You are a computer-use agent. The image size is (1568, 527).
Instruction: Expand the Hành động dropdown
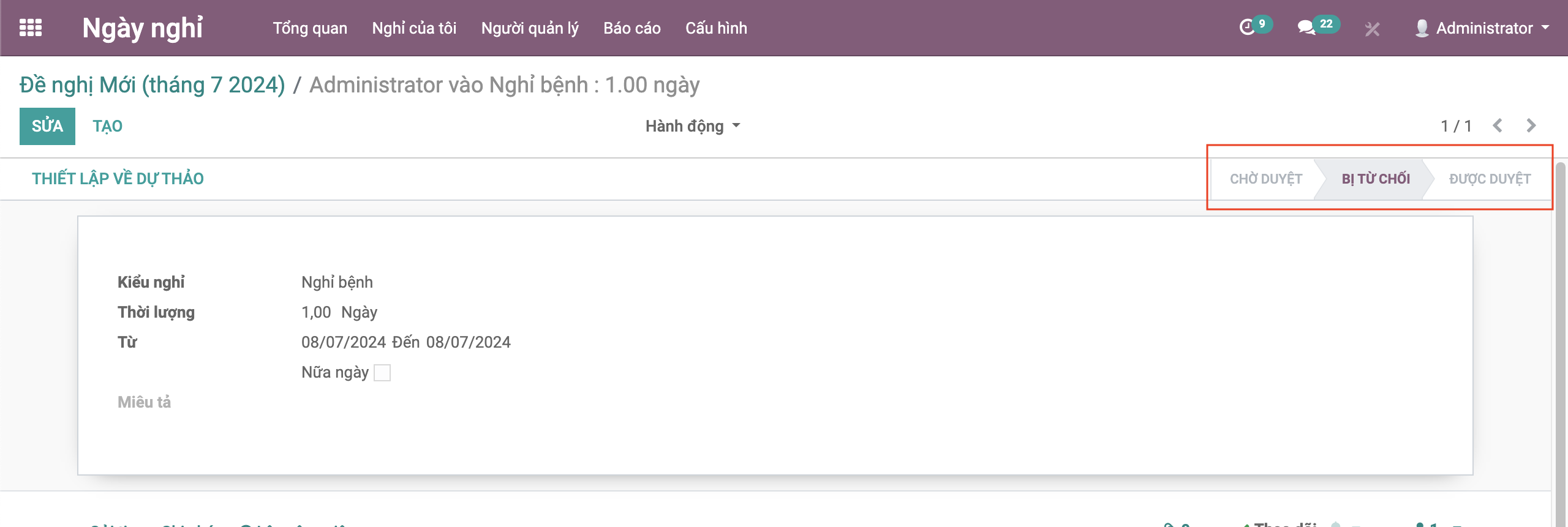(692, 126)
